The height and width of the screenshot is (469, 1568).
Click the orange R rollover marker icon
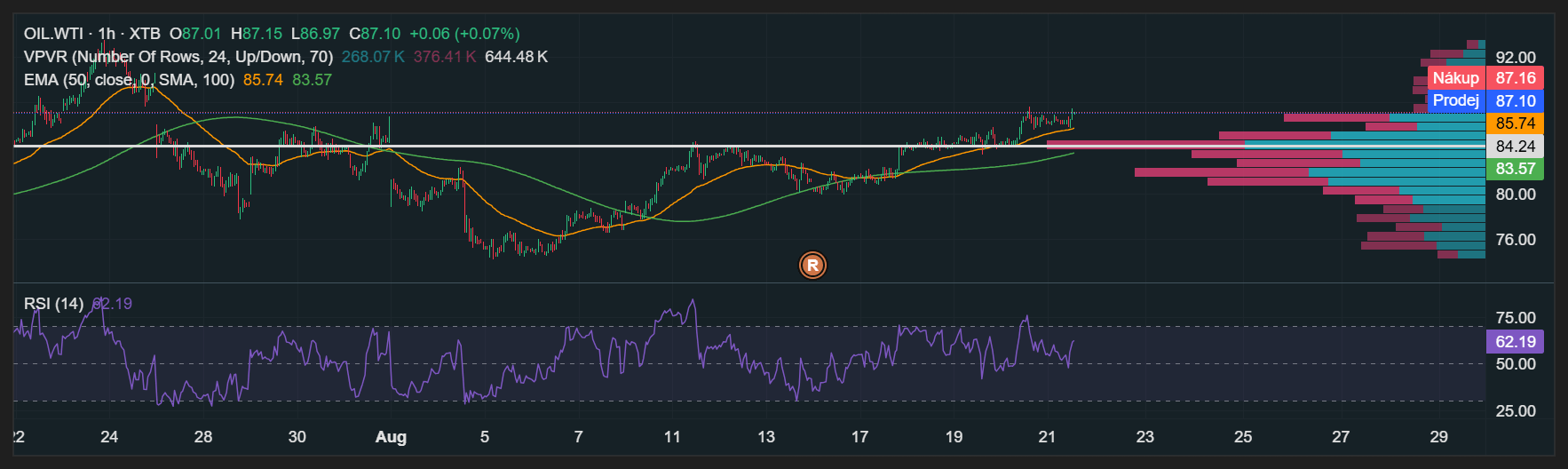click(x=812, y=265)
